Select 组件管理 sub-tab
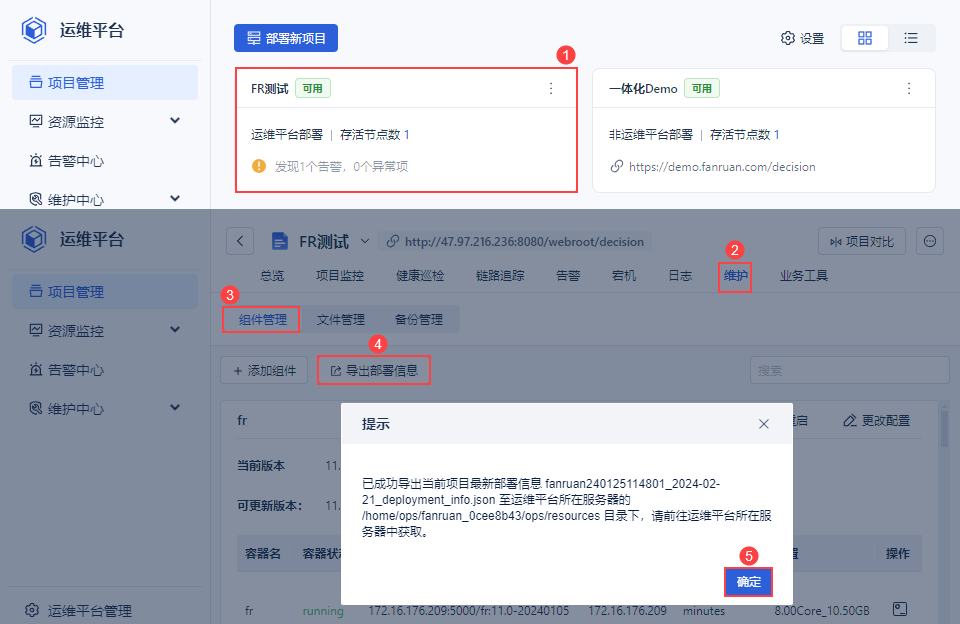The image size is (960, 624). pyautogui.click(x=262, y=320)
